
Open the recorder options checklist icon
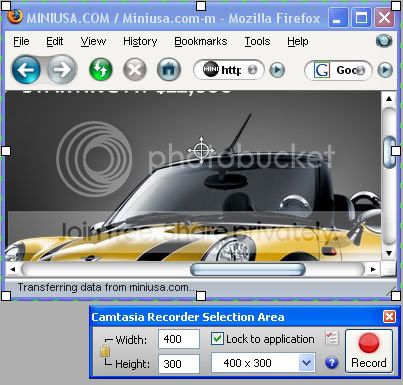(332, 338)
